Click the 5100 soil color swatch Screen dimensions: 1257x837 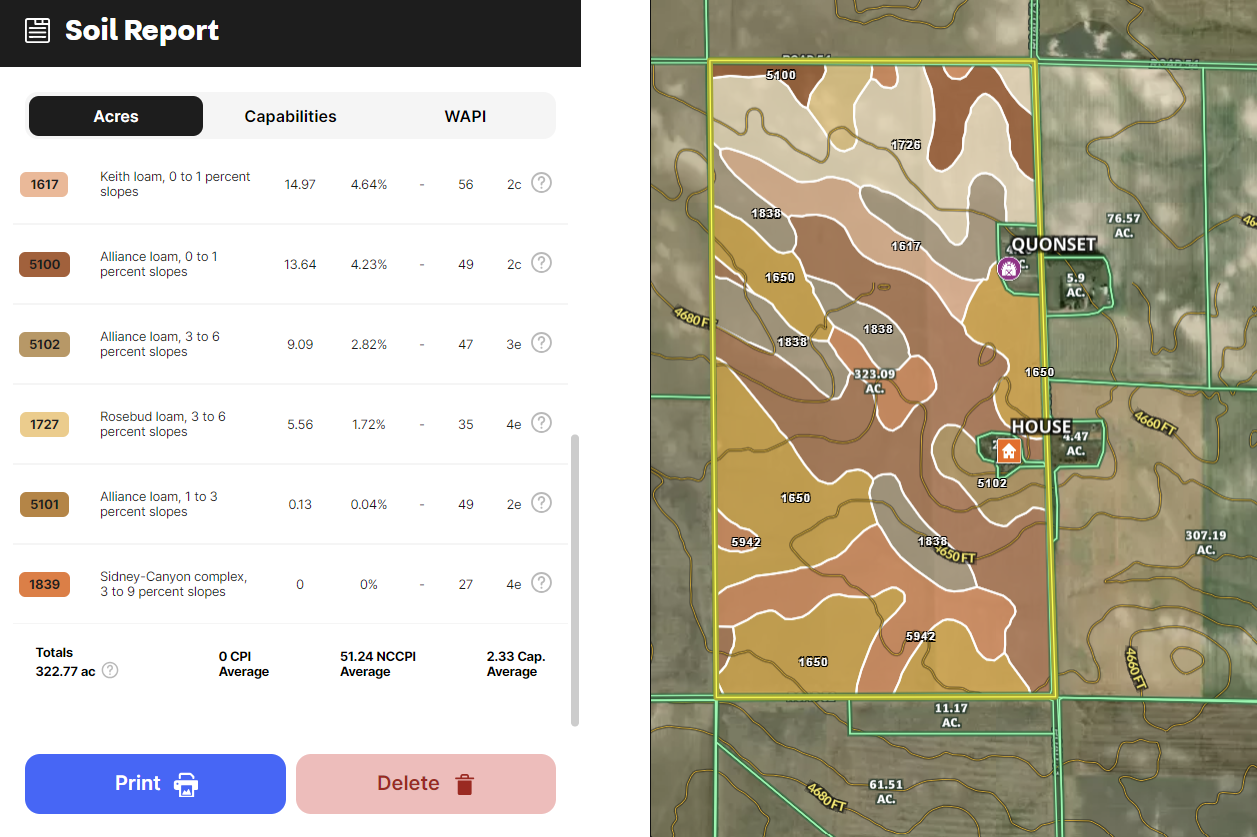[x=44, y=264]
